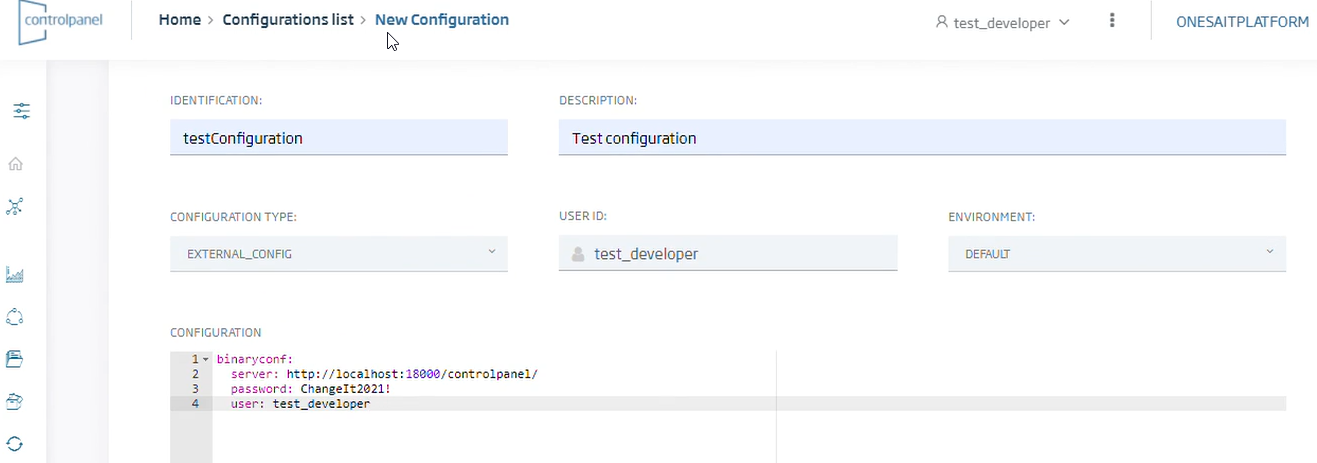Select the refresh arrows icon in the sidebar
The height and width of the screenshot is (463, 1317).
click(15, 443)
